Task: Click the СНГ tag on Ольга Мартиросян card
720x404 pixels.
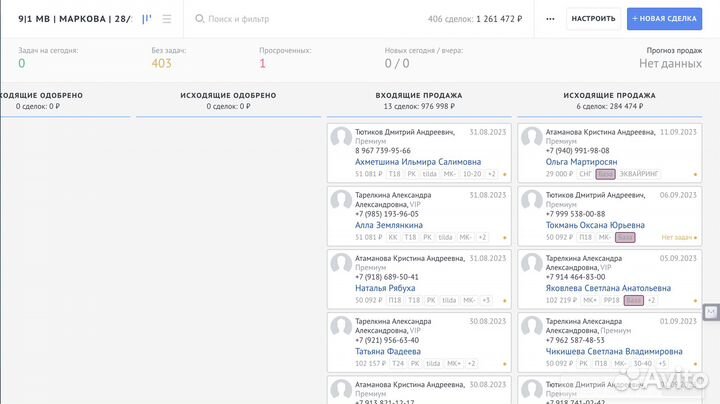Action: [x=585, y=174]
